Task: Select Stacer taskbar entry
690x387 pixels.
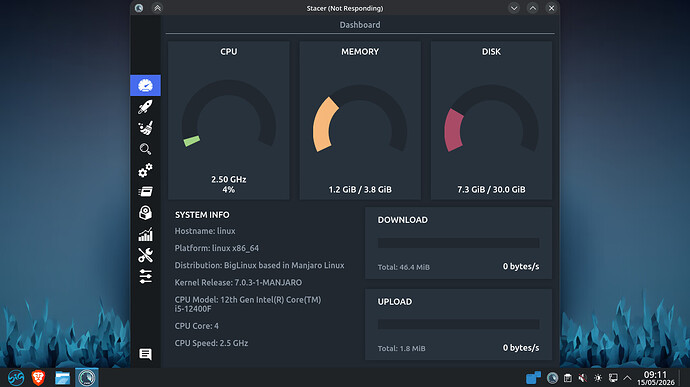Action: coord(86,378)
